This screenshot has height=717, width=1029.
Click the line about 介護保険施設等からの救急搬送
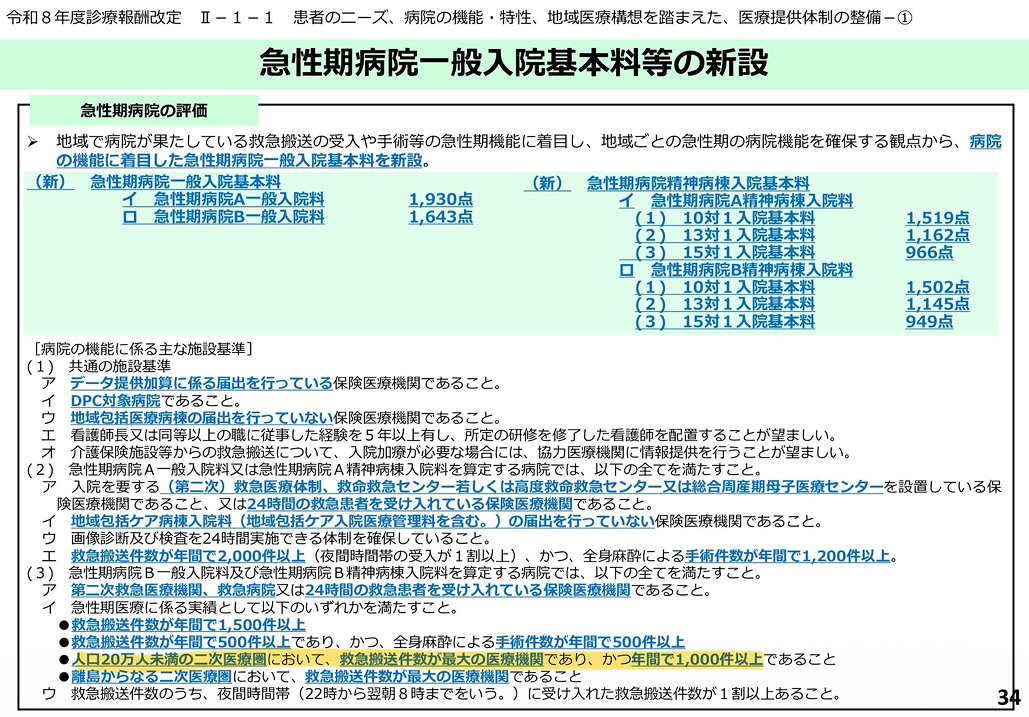coord(446,453)
